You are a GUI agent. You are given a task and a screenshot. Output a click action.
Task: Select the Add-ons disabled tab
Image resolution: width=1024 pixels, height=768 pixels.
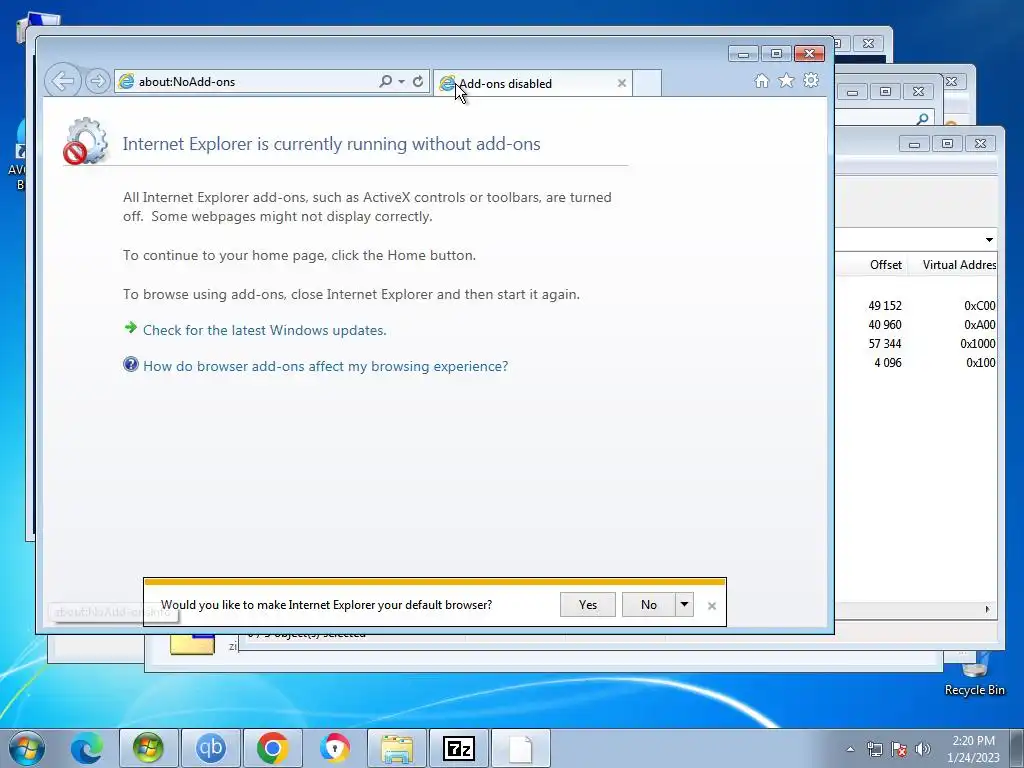(532, 84)
